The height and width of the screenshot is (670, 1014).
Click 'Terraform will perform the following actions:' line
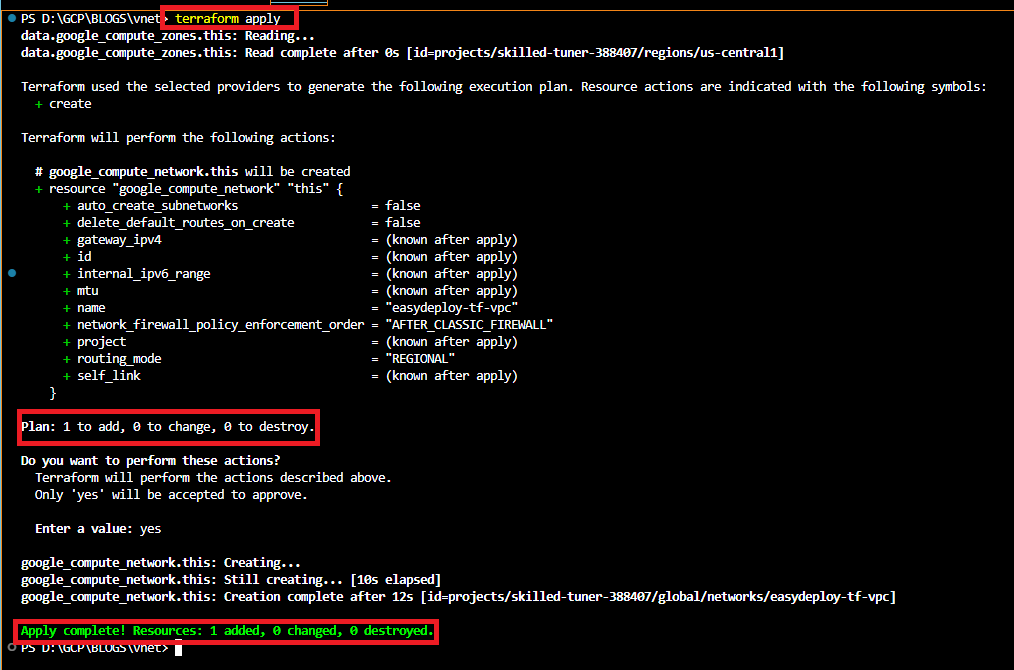tap(178, 138)
